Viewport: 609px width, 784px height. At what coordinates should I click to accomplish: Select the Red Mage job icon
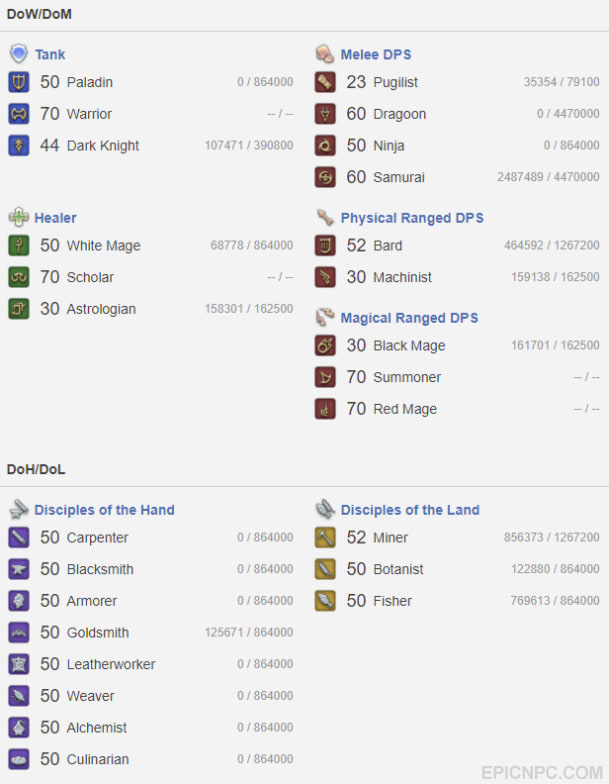[x=325, y=409]
